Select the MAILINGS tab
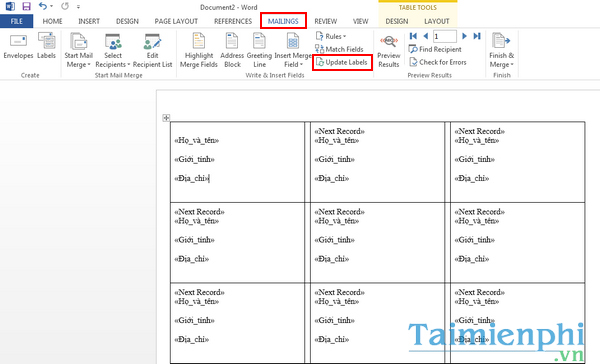Image resolution: width=600 pixels, height=364 pixels. click(283, 21)
